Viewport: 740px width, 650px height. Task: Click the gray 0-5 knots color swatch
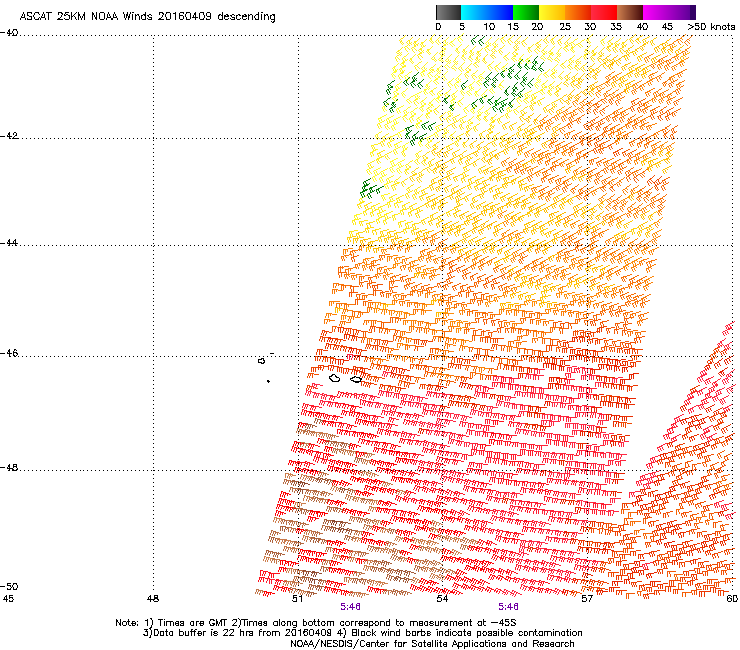448,12
